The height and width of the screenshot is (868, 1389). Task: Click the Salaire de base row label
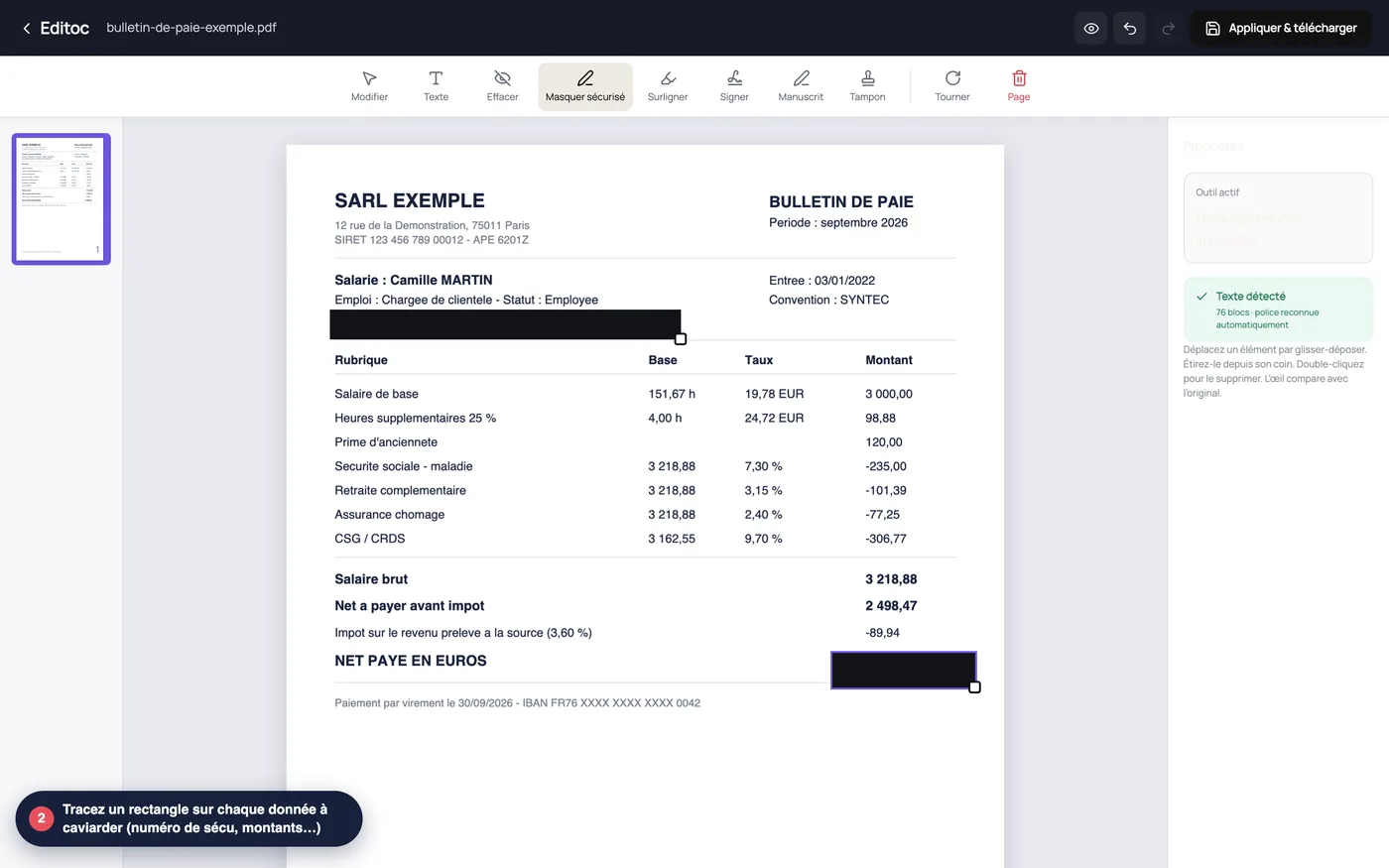(377, 394)
